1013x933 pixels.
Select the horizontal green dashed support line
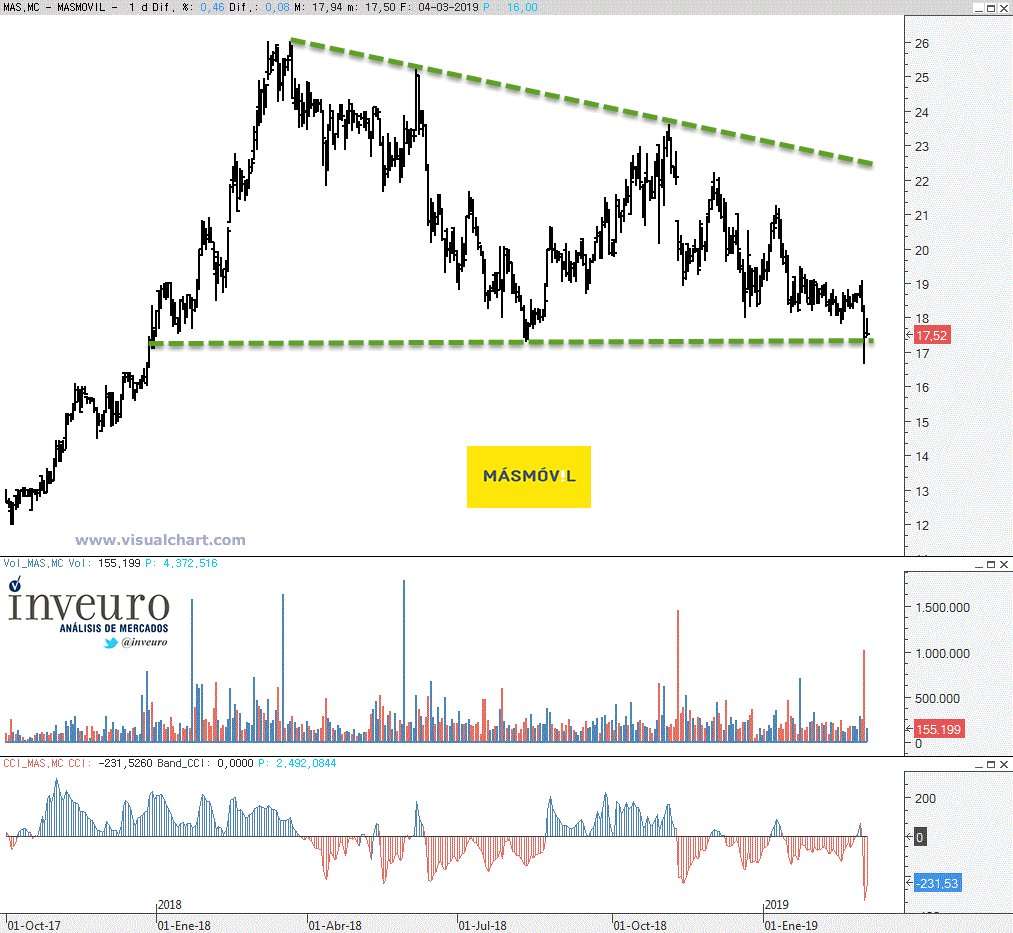pos(512,342)
